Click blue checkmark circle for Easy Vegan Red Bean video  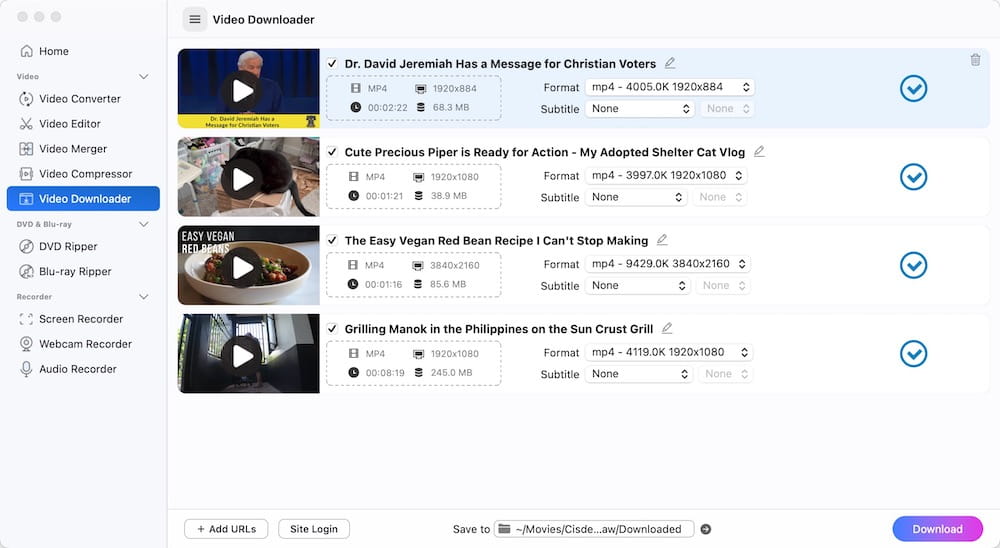(913, 265)
